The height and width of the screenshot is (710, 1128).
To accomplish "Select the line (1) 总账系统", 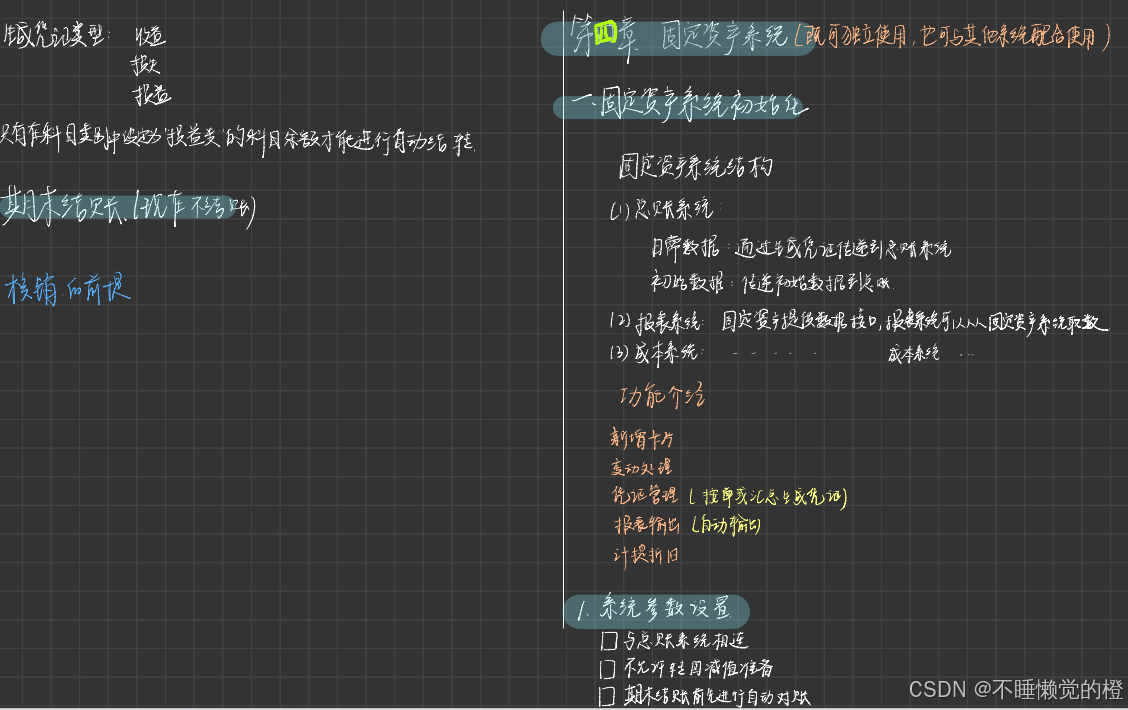I will (x=663, y=209).
